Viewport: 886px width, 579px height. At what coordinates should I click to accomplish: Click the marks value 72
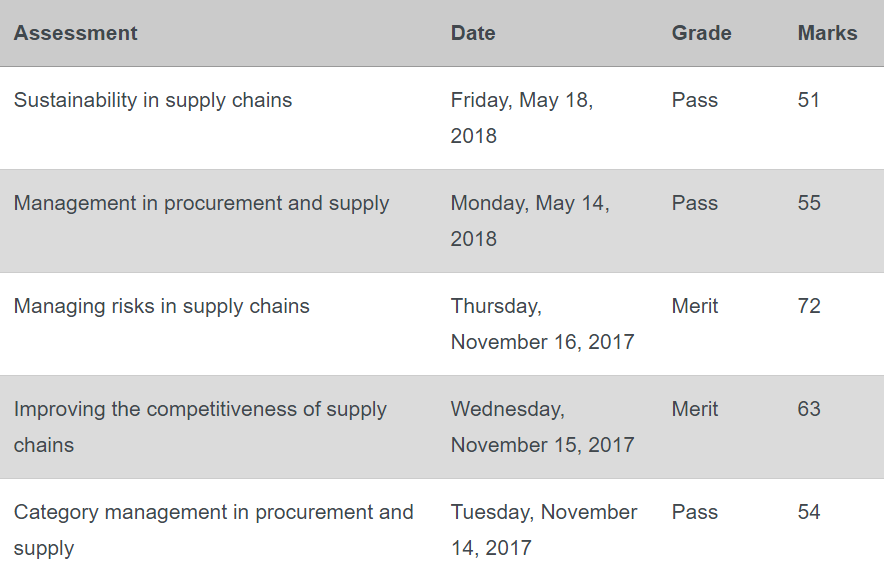coord(809,306)
